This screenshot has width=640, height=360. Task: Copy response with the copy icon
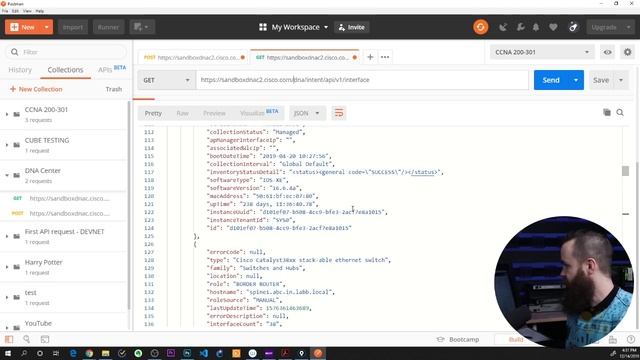[607, 113]
